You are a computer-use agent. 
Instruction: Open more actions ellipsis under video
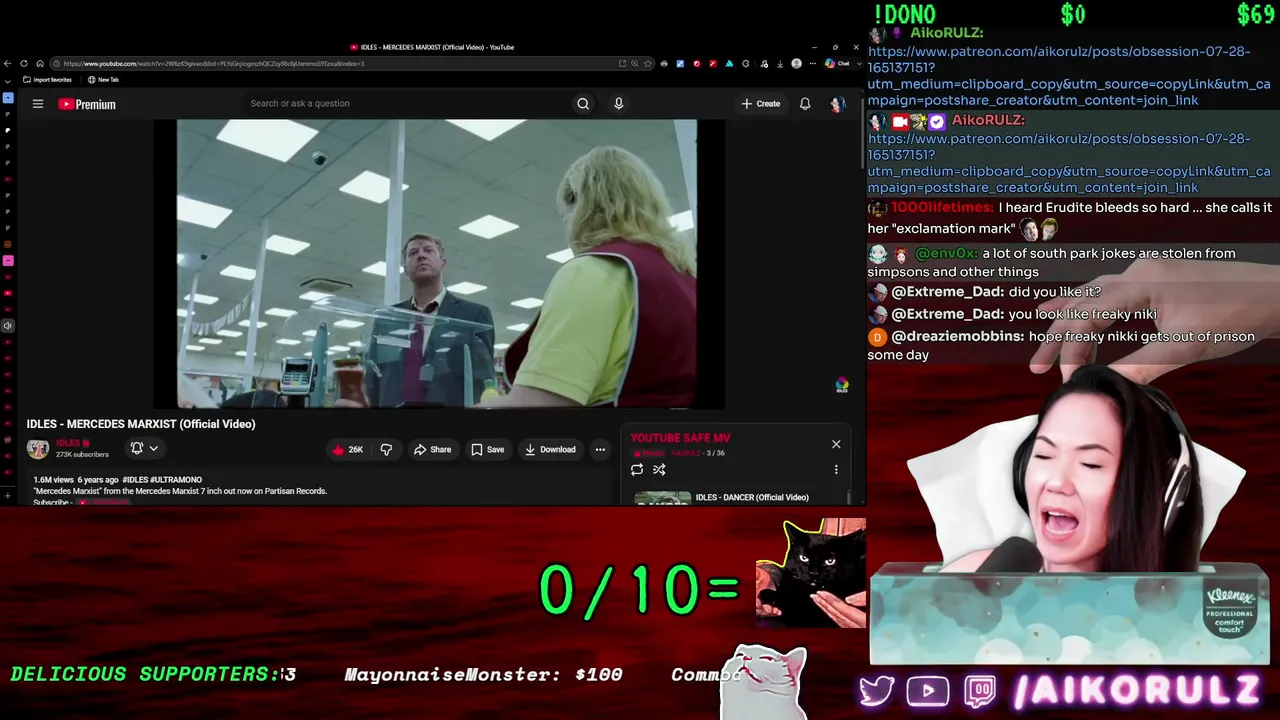coord(600,450)
